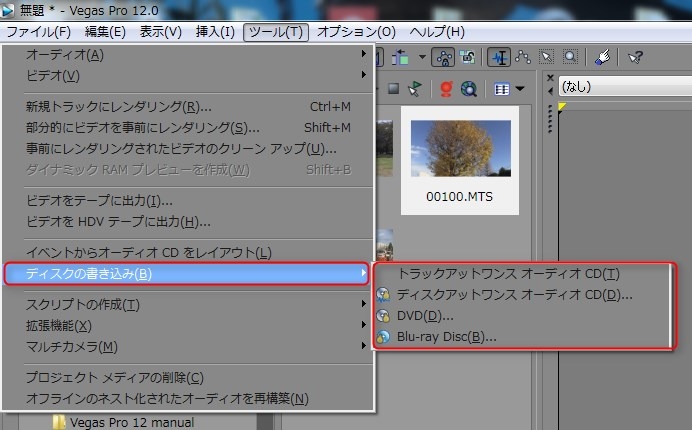The width and height of the screenshot is (692, 430).
Task: Close the open ツール(T) menu
Action: (276, 32)
